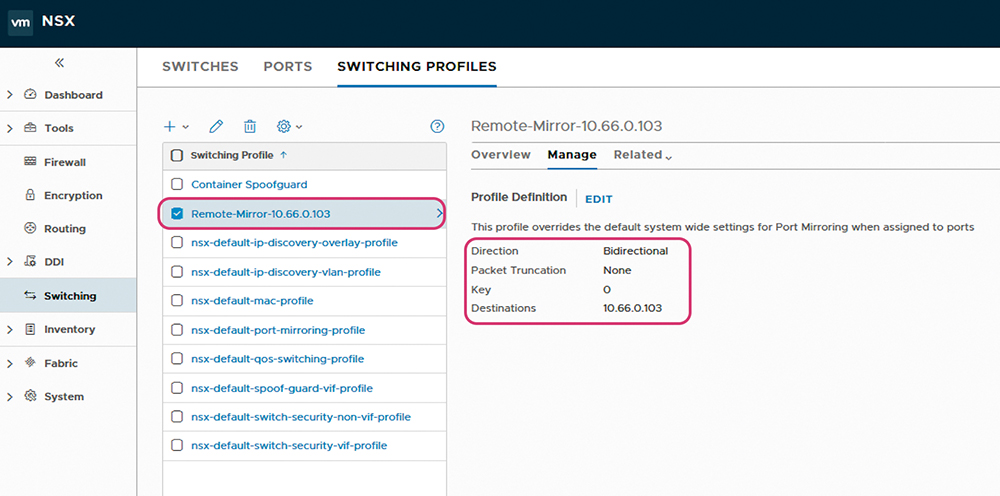Open dropdown arrow next to plus icon
1000x496 pixels.
(186, 127)
